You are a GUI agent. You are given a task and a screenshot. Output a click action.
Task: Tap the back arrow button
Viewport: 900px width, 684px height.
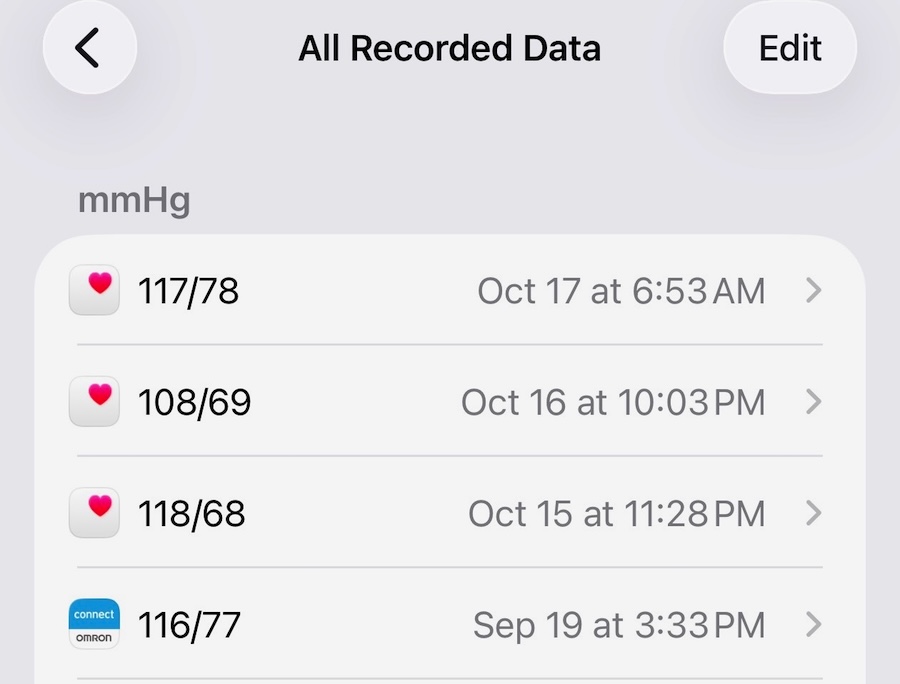click(x=89, y=48)
